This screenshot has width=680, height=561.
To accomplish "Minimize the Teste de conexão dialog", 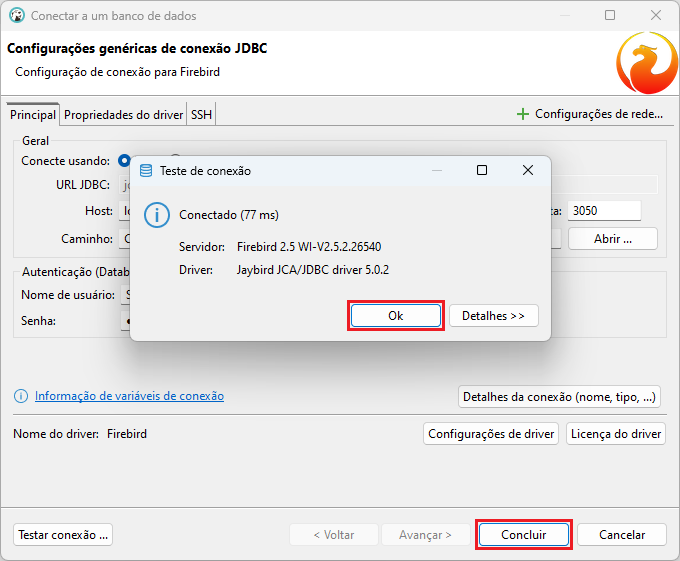I will (437, 170).
